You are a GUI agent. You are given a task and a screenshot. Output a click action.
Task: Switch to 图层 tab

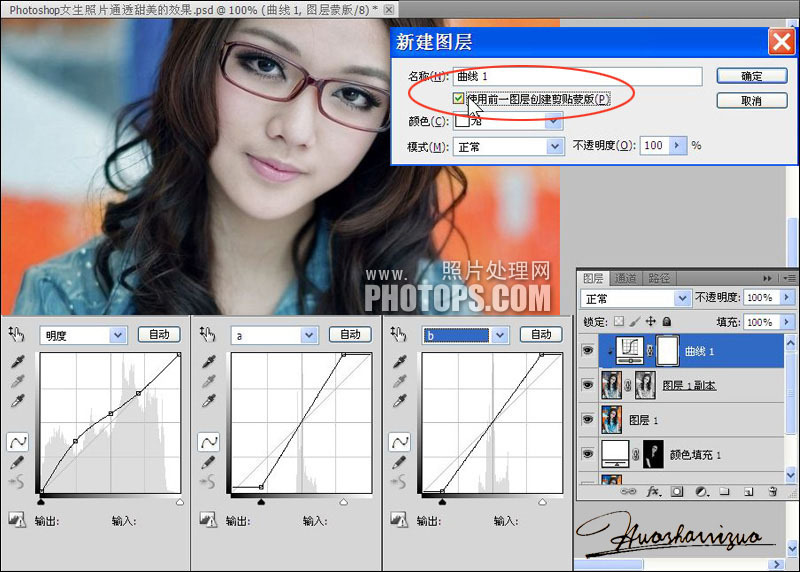593,278
